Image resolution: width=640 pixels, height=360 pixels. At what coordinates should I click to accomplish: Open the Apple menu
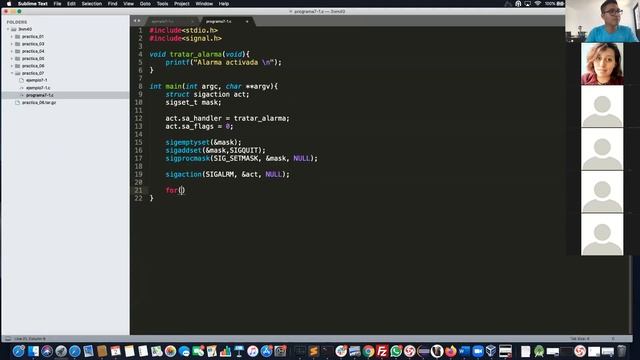tap(9, 4)
